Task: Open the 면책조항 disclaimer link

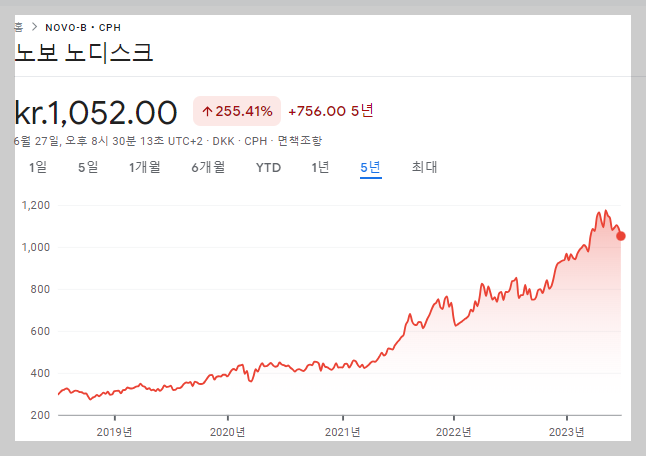Action: (300, 141)
